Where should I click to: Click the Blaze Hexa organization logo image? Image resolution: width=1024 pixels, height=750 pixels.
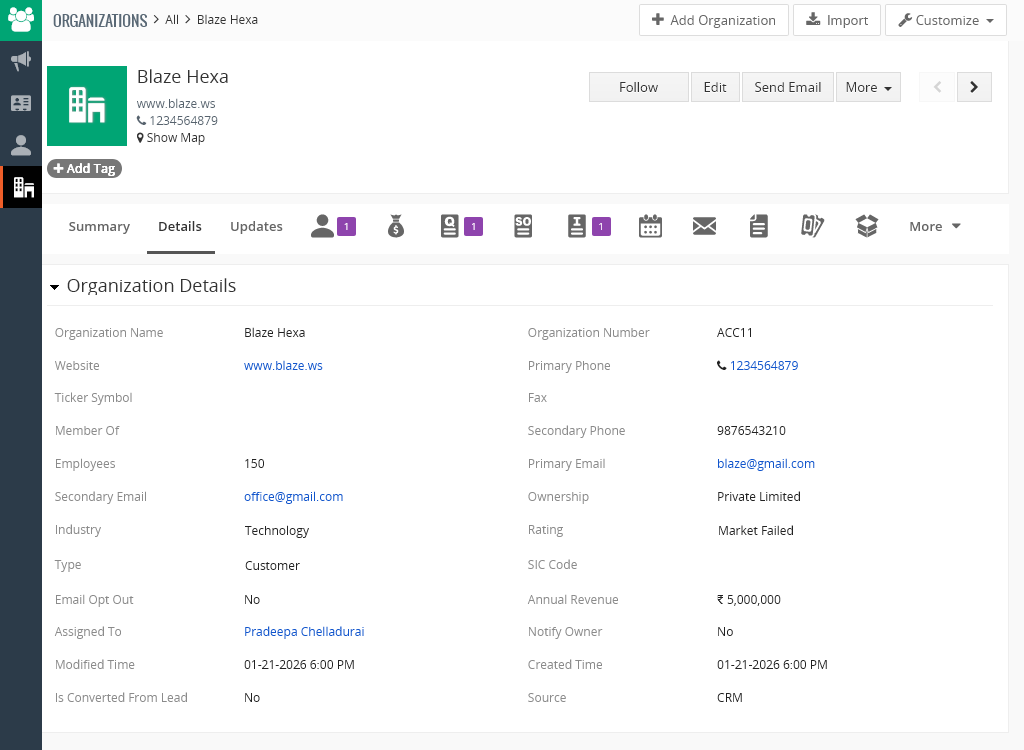[87, 106]
